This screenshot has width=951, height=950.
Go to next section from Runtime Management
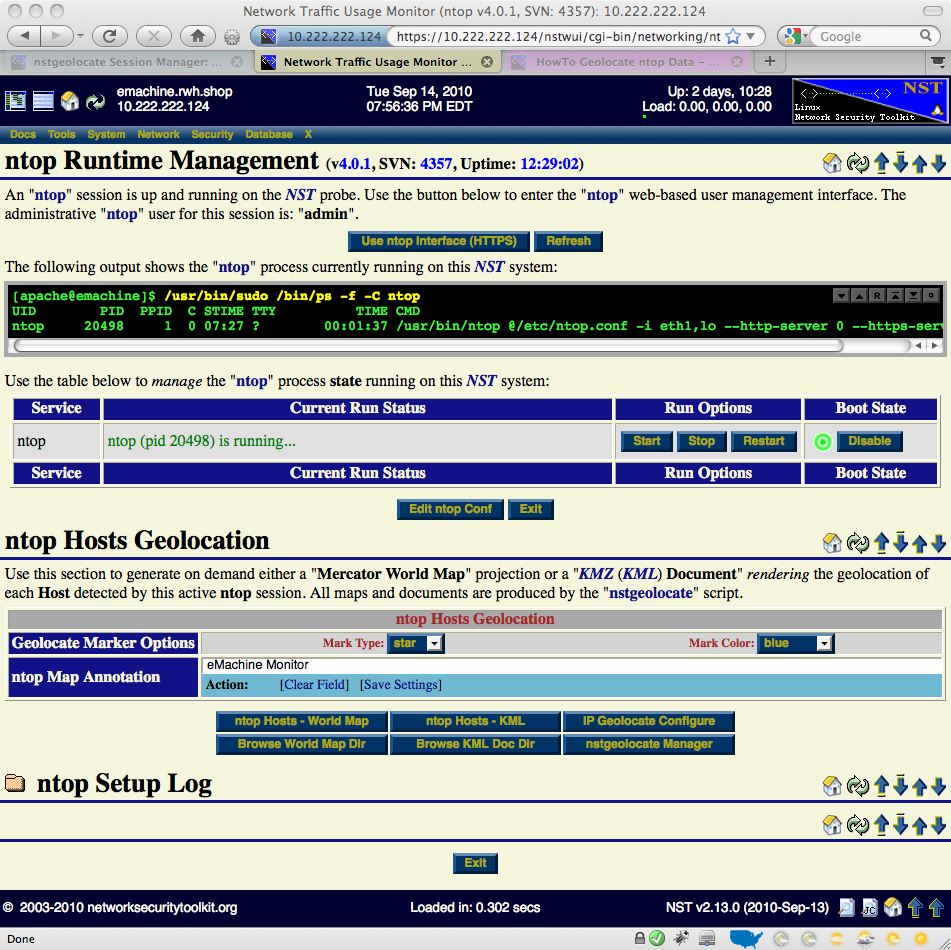click(x=938, y=163)
